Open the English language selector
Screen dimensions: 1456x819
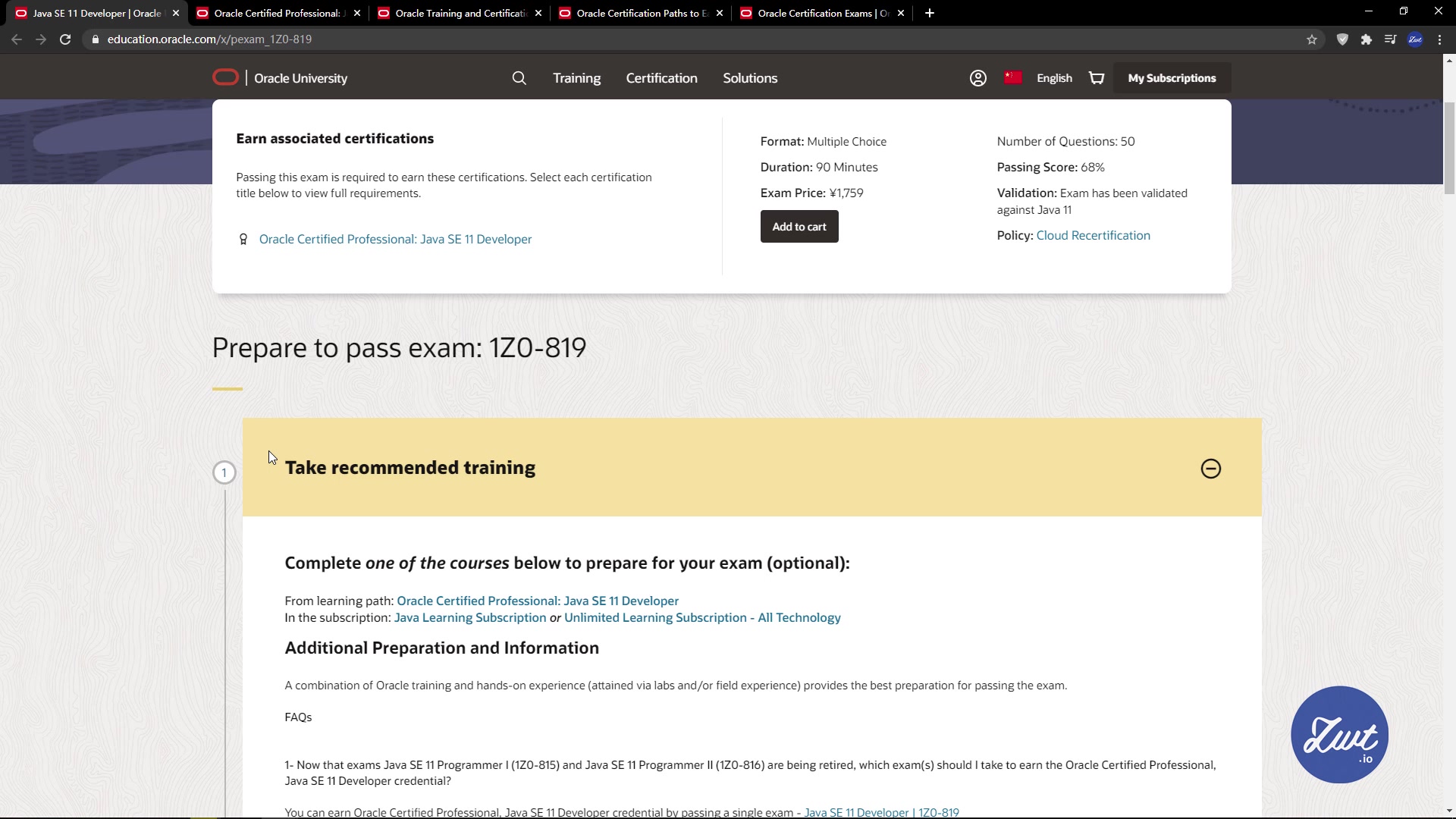click(x=1054, y=78)
